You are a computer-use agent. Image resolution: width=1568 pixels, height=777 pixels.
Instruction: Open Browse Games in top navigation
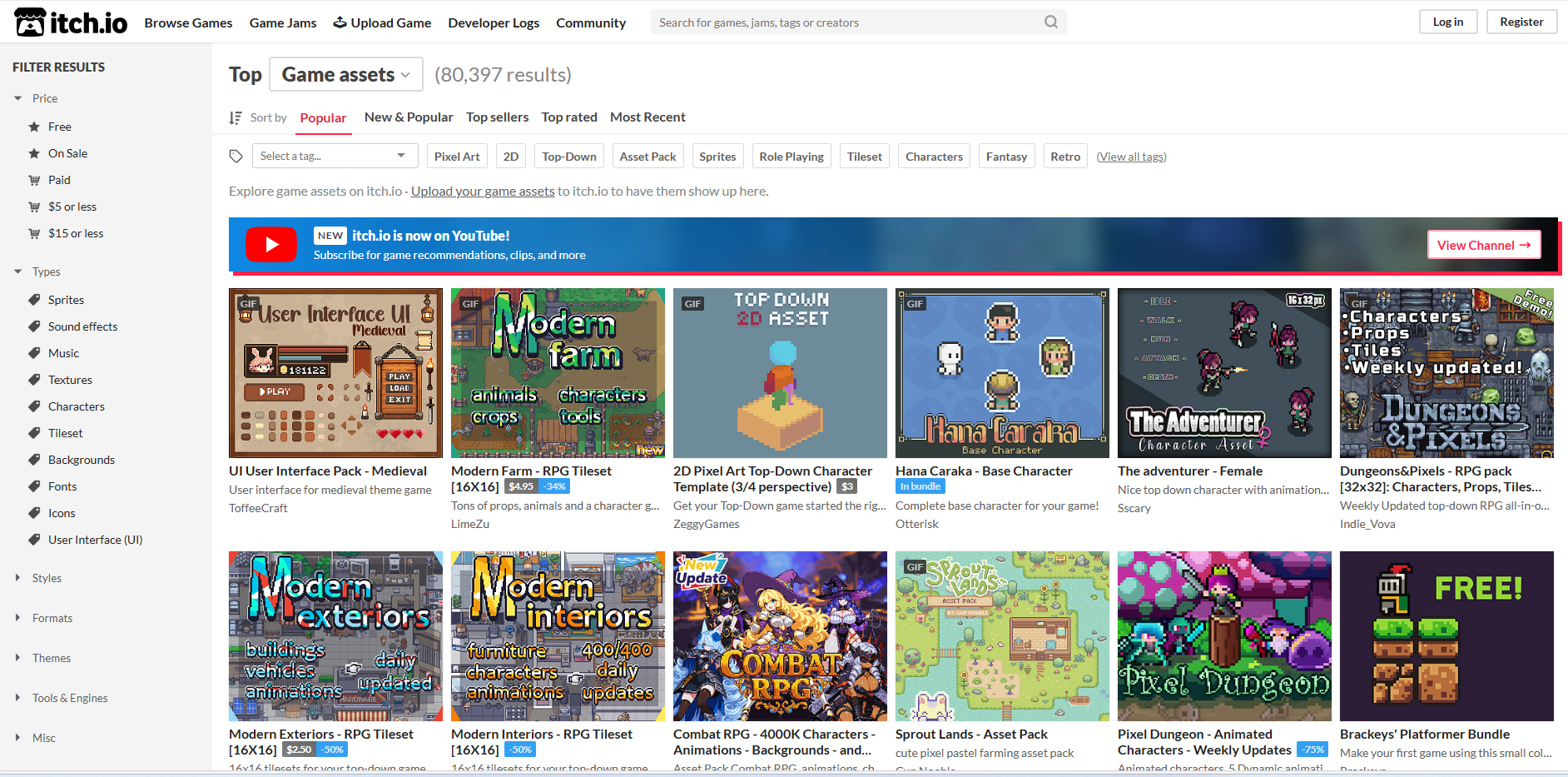pos(188,22)
